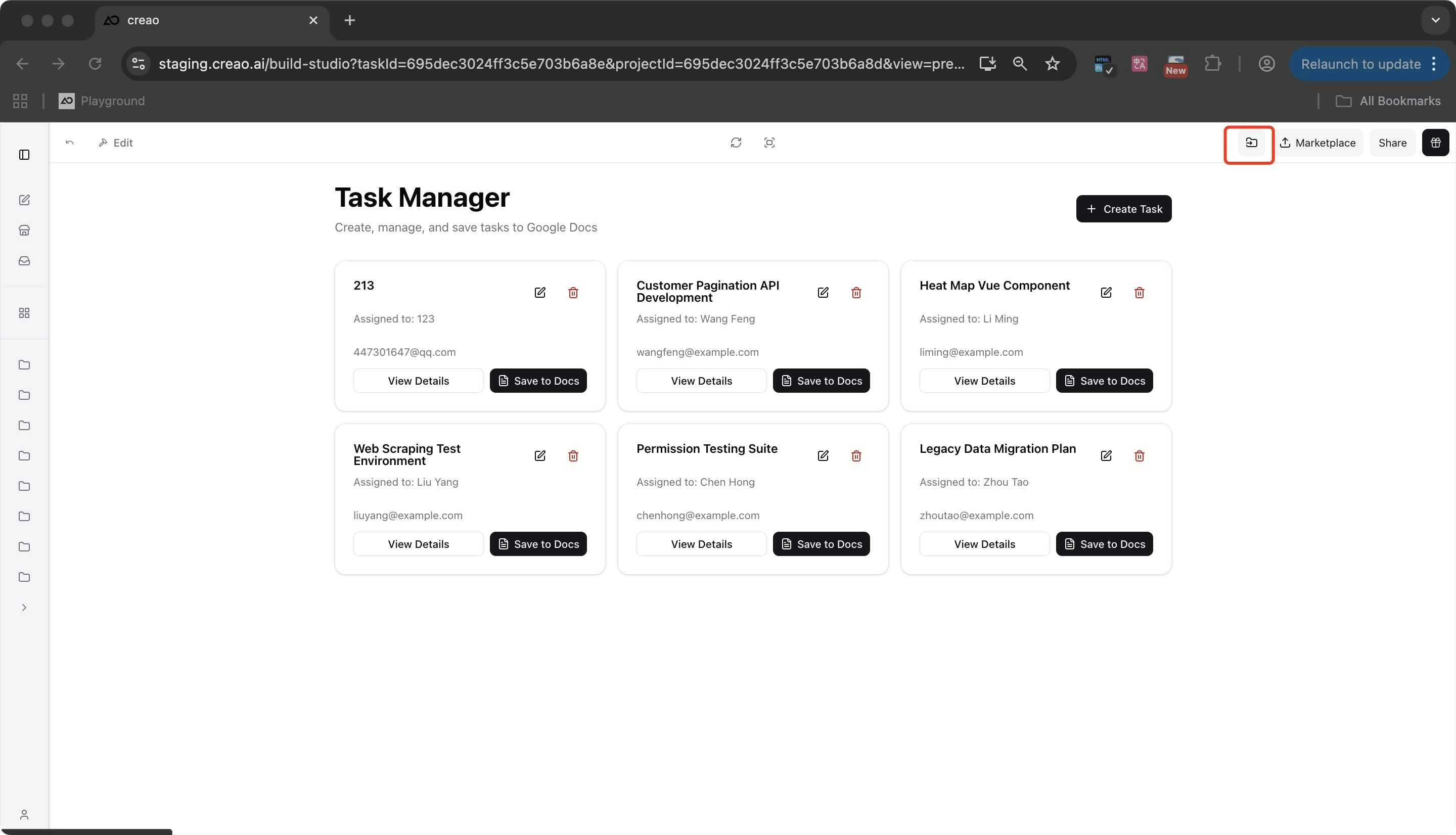Open the apps grid sidebar icon

[x=24, y=313]
